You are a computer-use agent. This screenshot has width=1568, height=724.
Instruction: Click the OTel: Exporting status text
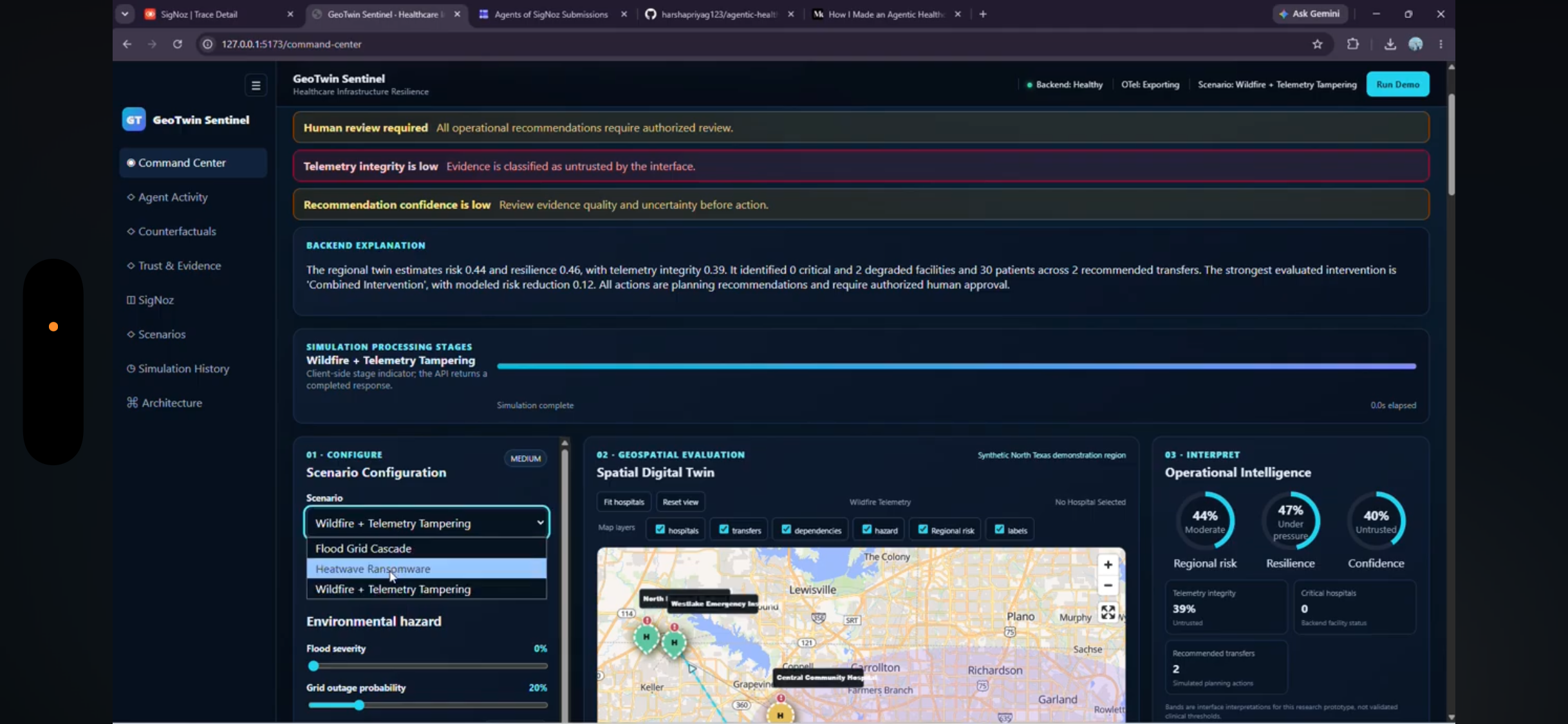[x=1150, y=84]
